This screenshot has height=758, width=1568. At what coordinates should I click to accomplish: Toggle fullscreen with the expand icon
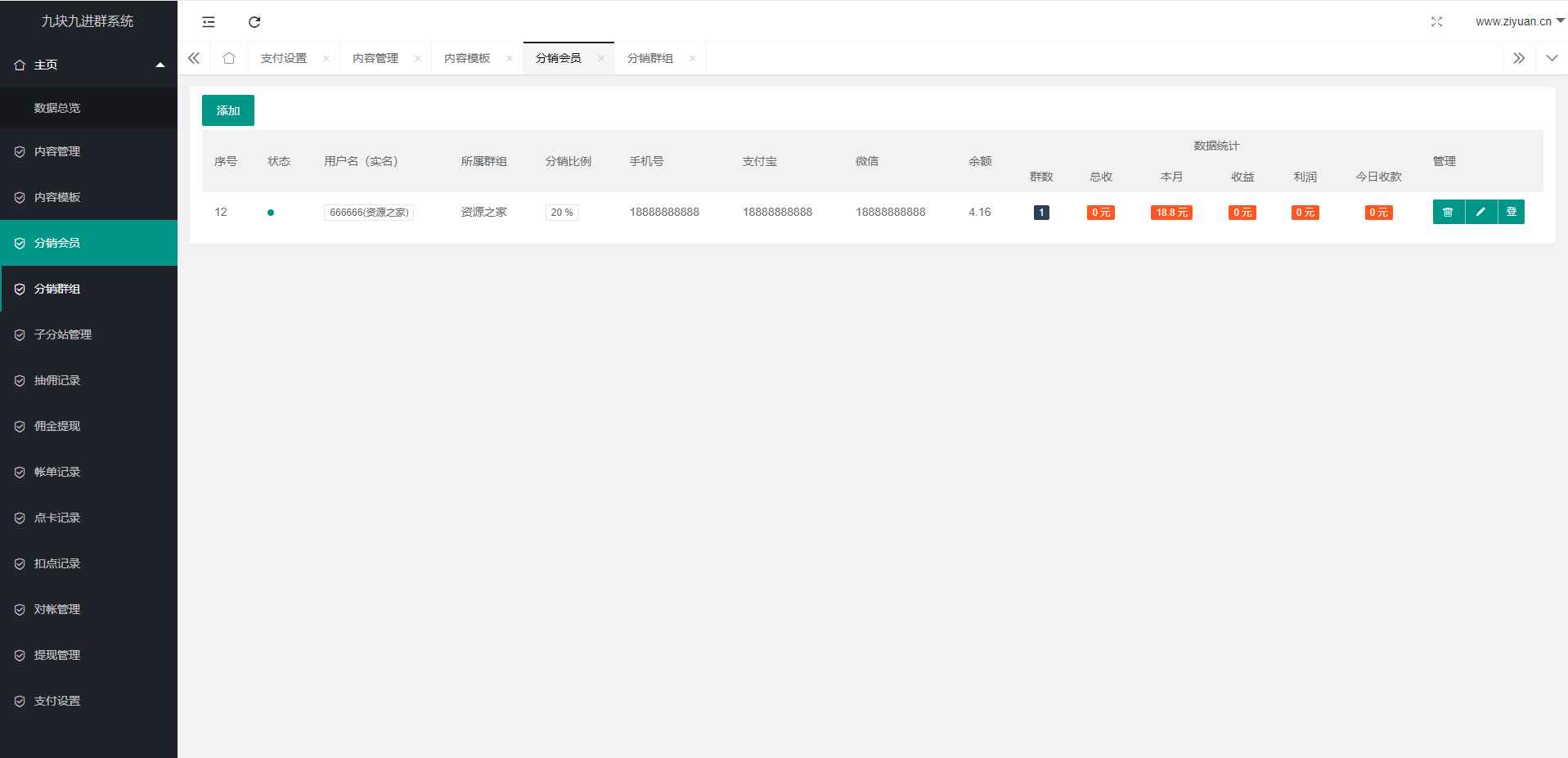point(1437,22)
